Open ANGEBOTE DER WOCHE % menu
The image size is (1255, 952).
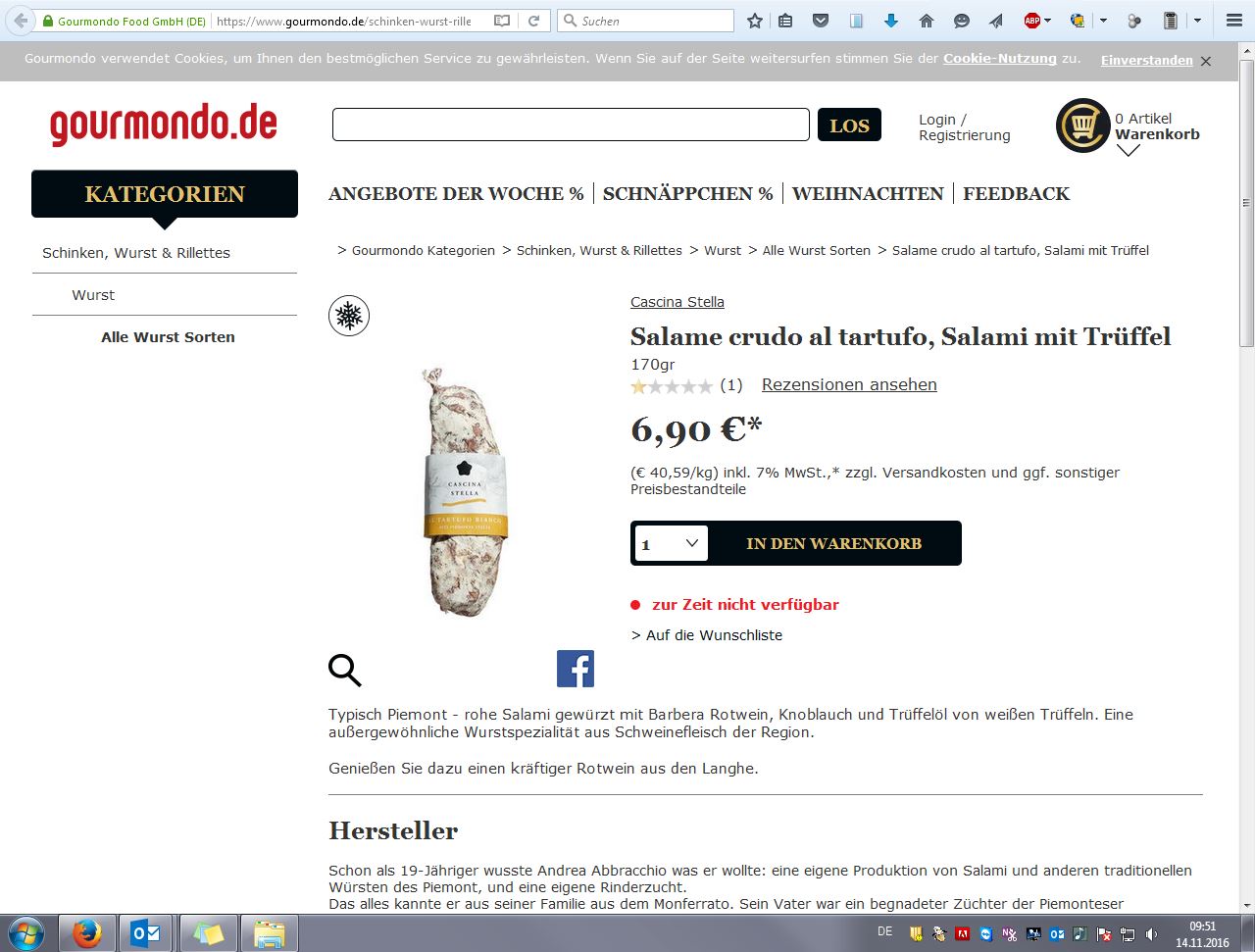coord(456,194)
